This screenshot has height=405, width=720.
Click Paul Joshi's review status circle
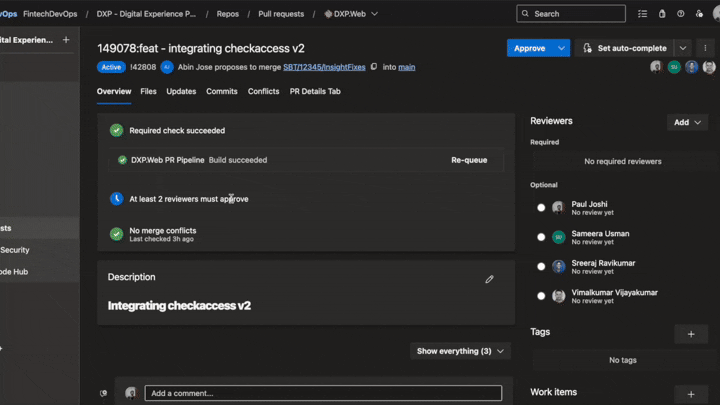tap(541, 208)
